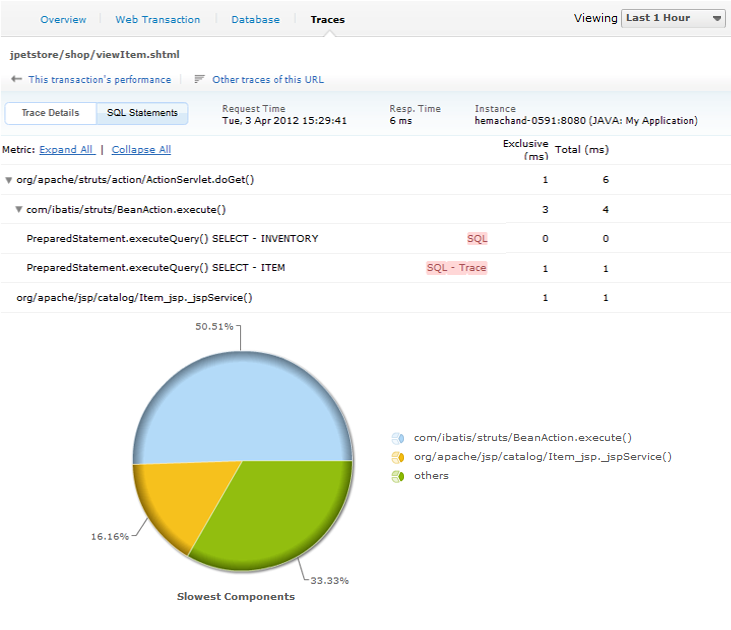
Task: Click Exclusive value 3 for BeanAction.execute()
Action: [x=545, y=209]
